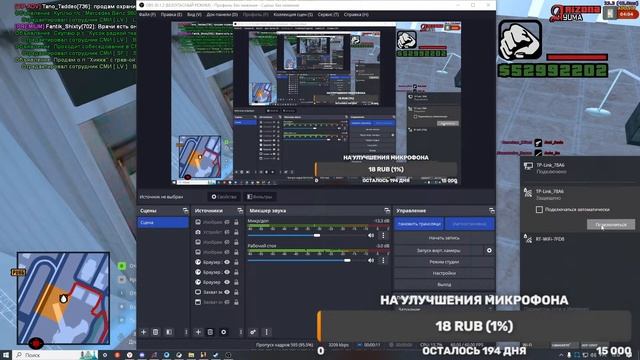Viewport: 640px width, 360px height.
Task: Open the Windows Start menu
Action: (6, 355)
